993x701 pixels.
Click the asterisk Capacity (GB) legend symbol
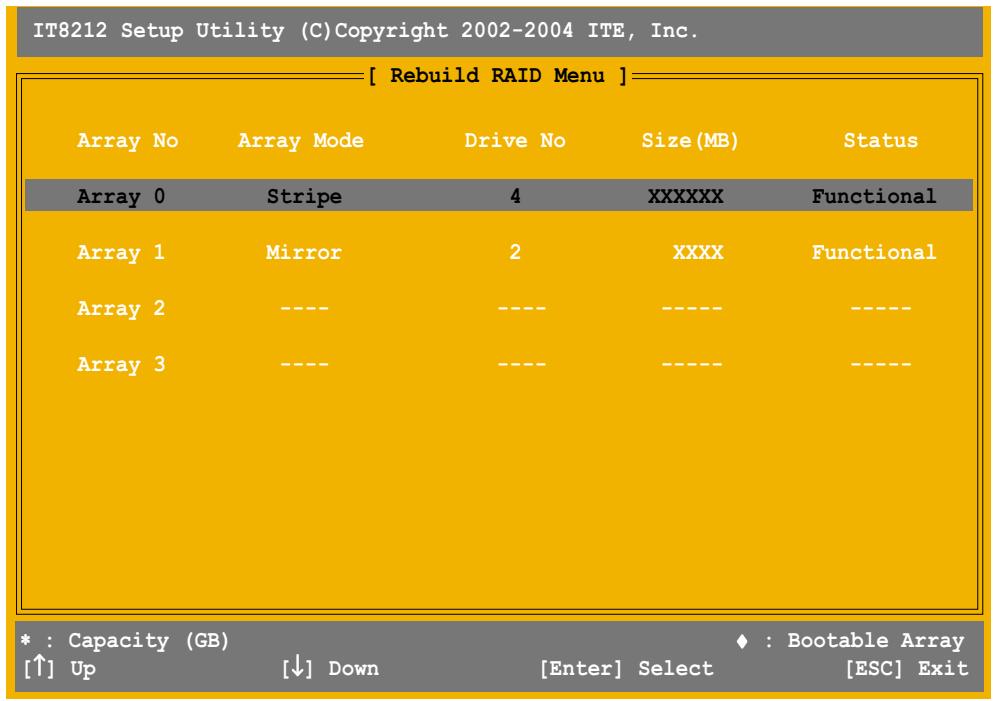pyautogui.click(x=25, y=640)
